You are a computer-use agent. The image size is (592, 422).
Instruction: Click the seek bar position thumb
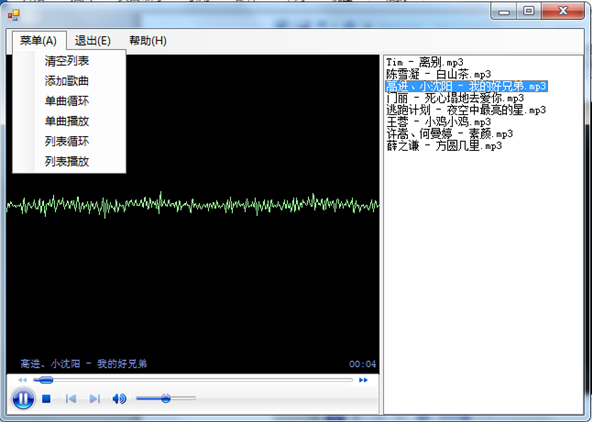46,380
